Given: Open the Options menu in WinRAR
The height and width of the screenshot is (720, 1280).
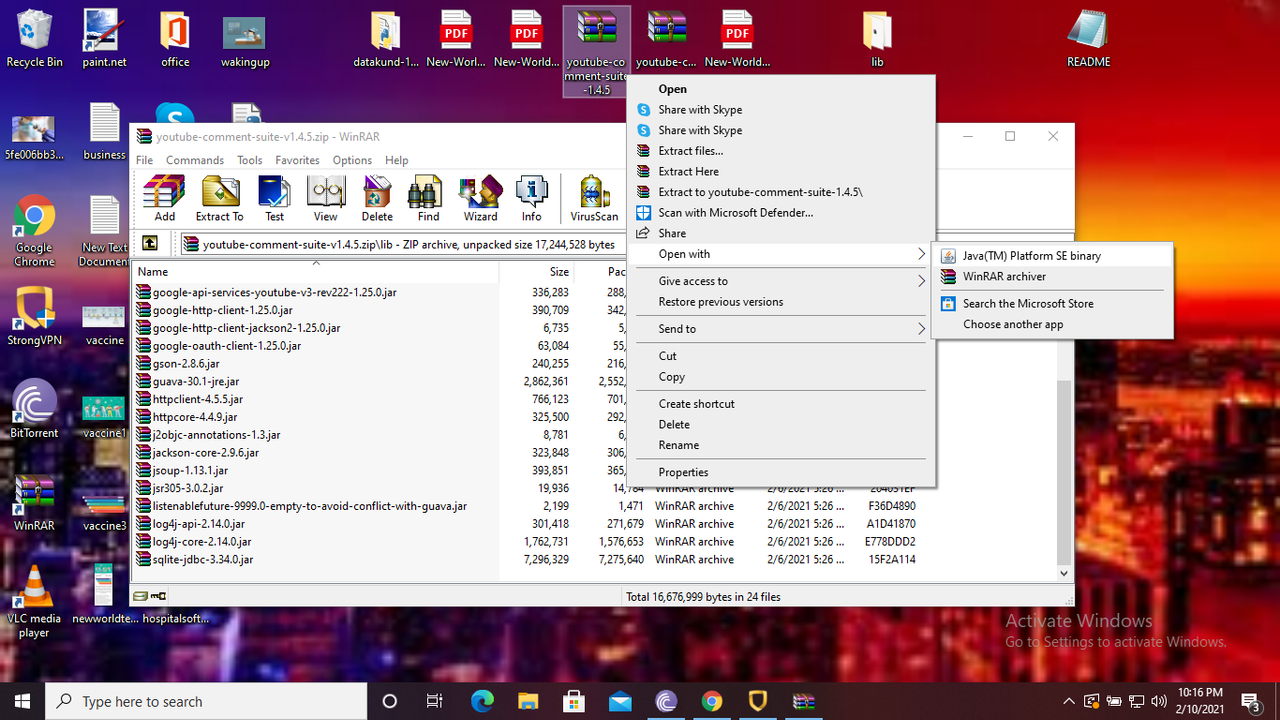Looking at the screenshot, I should [x=352, y=160].
